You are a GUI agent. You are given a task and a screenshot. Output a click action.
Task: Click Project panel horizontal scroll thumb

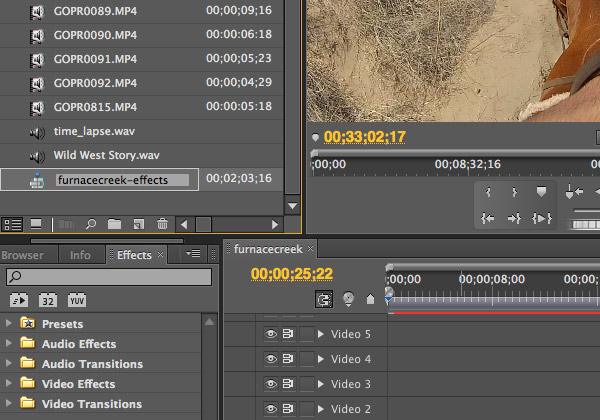(204, 225)
